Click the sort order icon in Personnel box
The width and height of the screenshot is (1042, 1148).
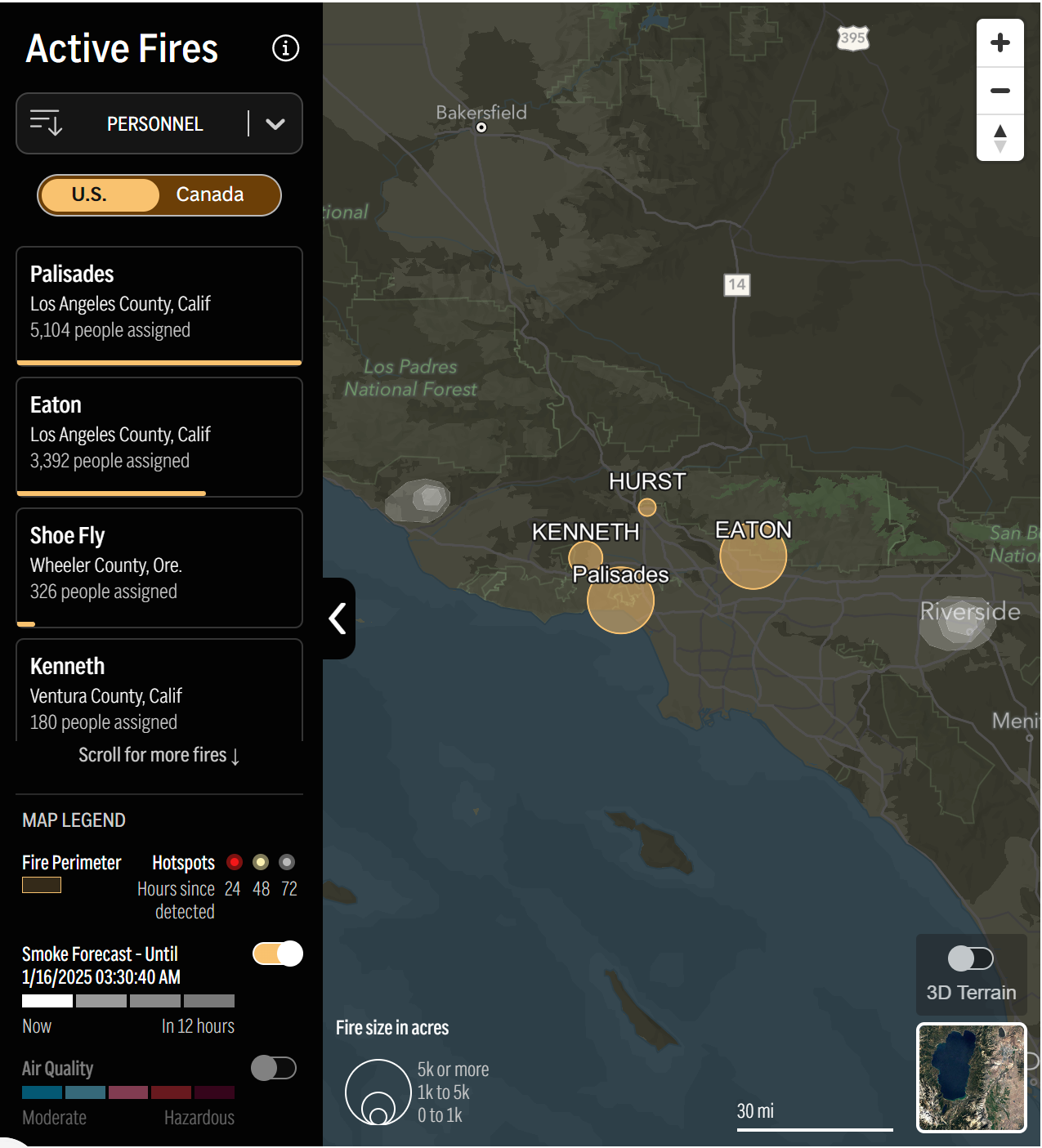click(x=47, y=123)
